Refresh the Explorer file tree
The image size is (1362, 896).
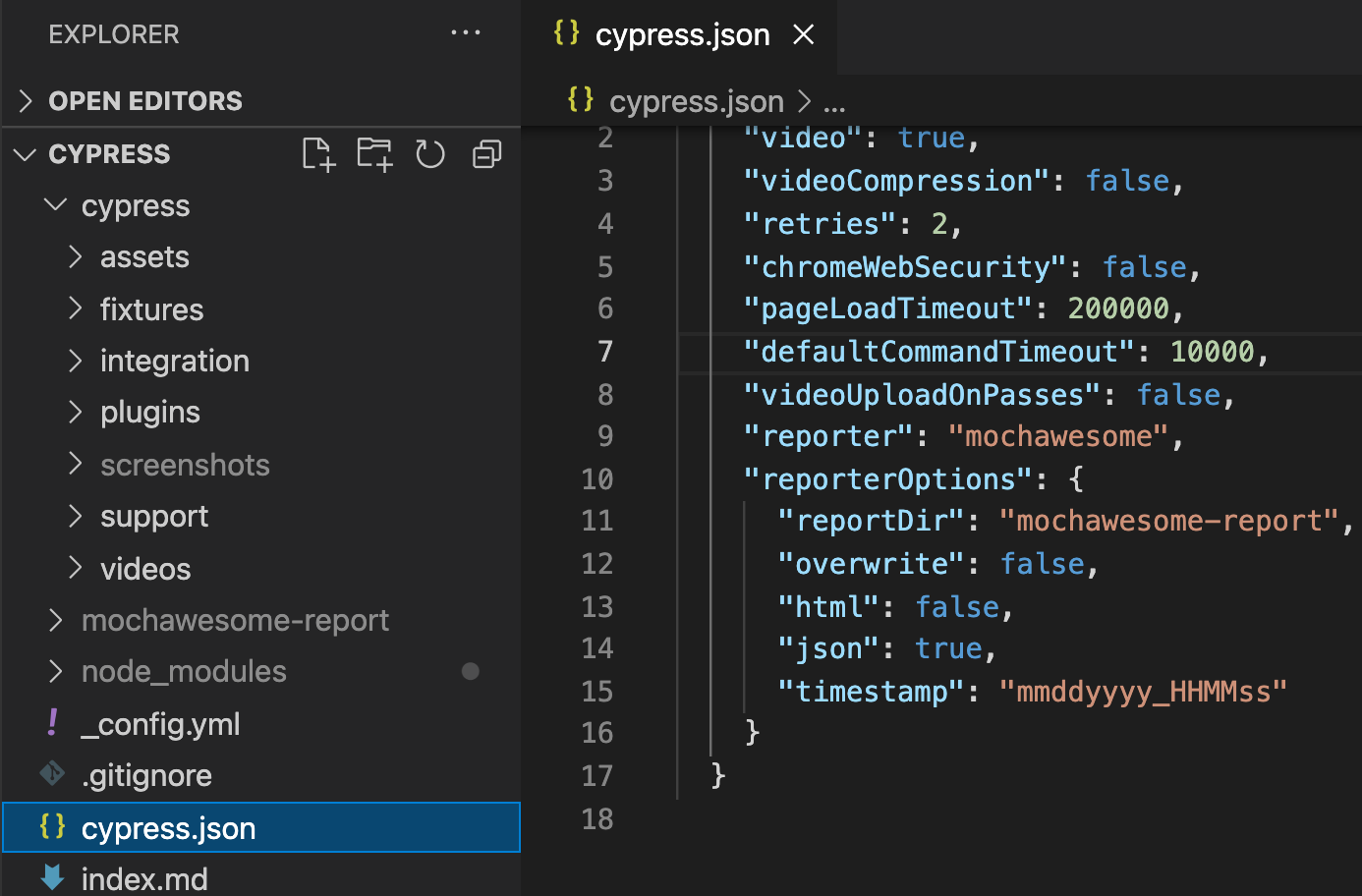(x=430, y=154)
